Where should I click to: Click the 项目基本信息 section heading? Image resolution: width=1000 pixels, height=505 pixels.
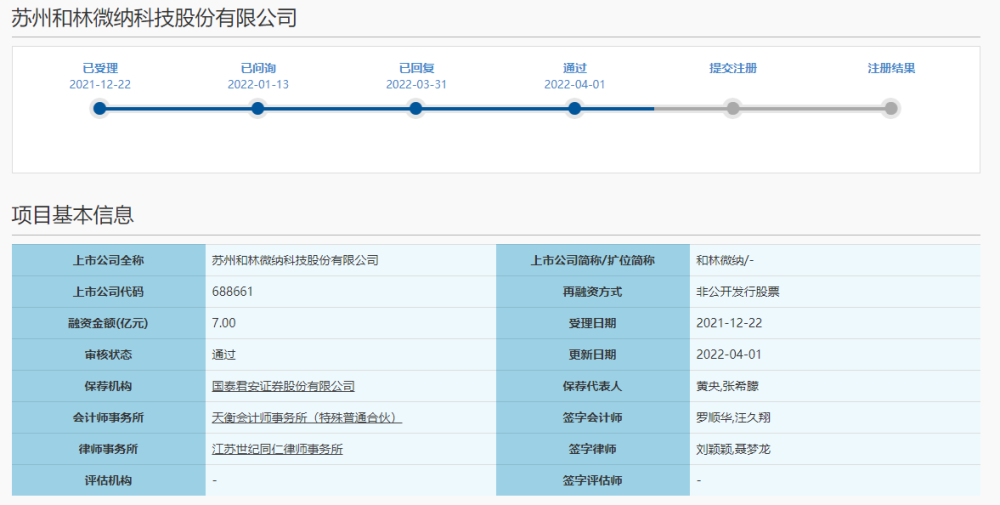point(73,215)
